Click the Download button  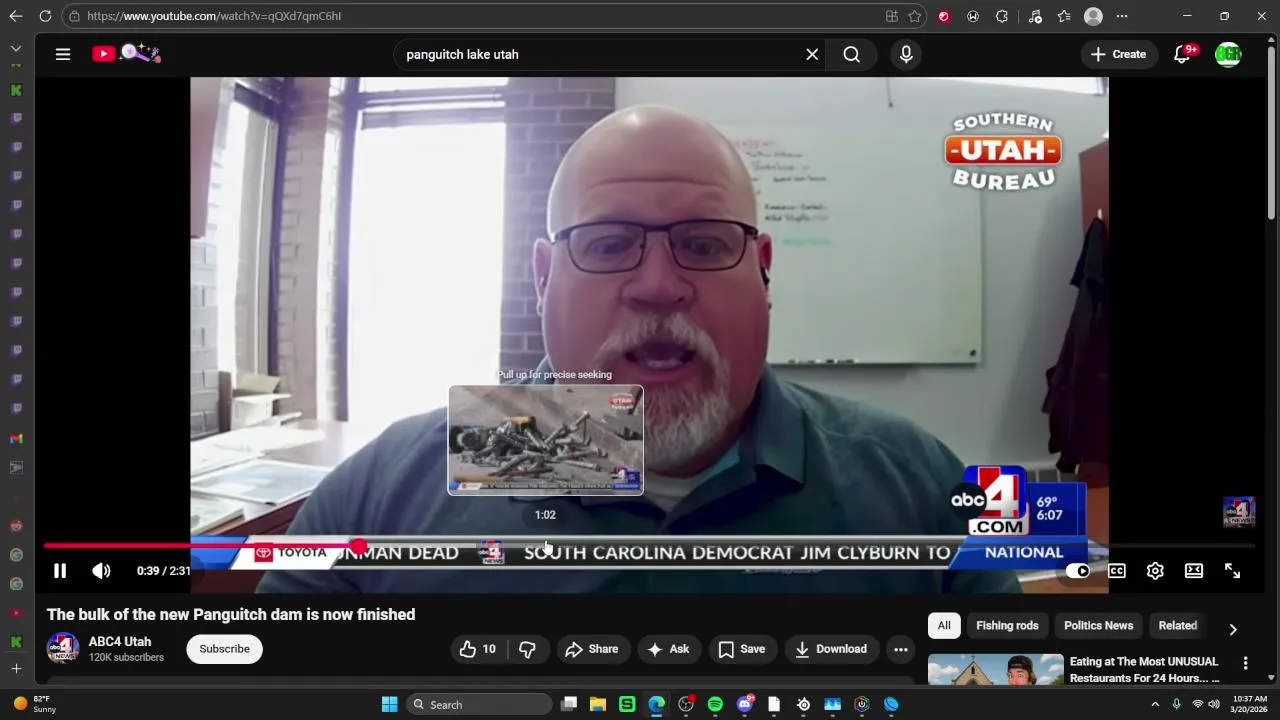click(831, 649)
